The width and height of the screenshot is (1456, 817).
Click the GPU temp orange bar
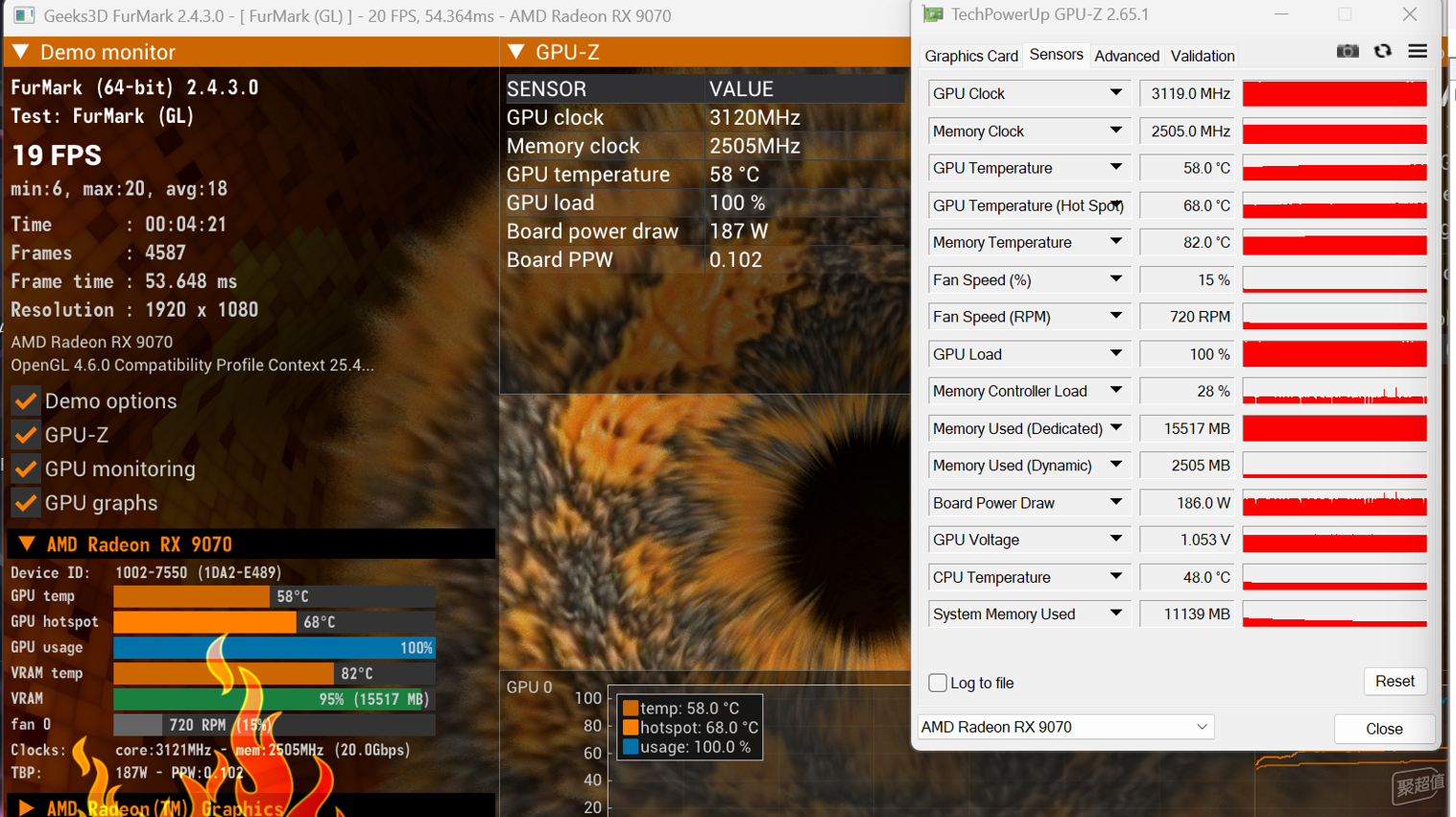(191, 596)
